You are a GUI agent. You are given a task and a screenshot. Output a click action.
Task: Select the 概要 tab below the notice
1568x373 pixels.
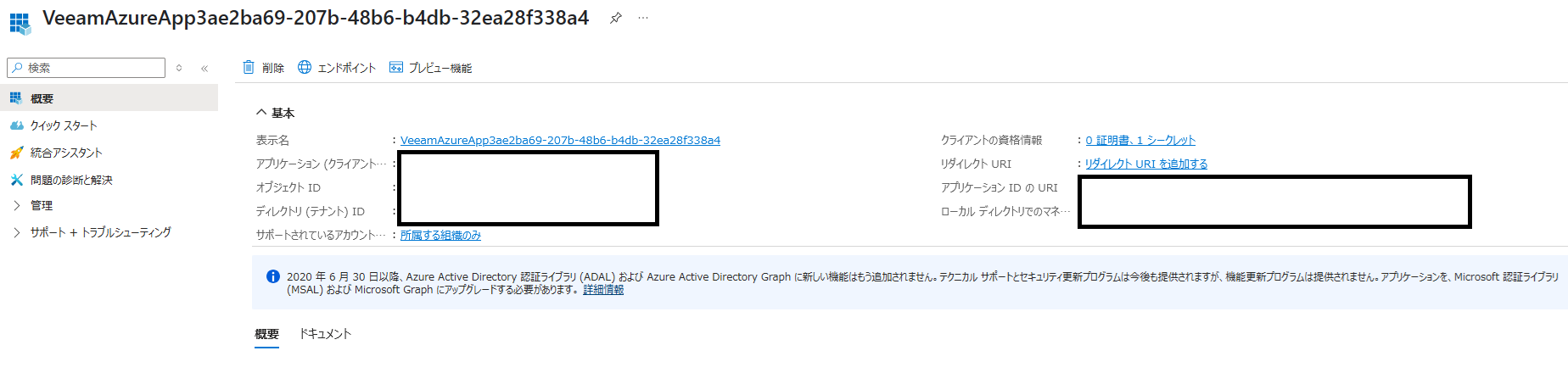pyautogui.click(x=267, y=334)
